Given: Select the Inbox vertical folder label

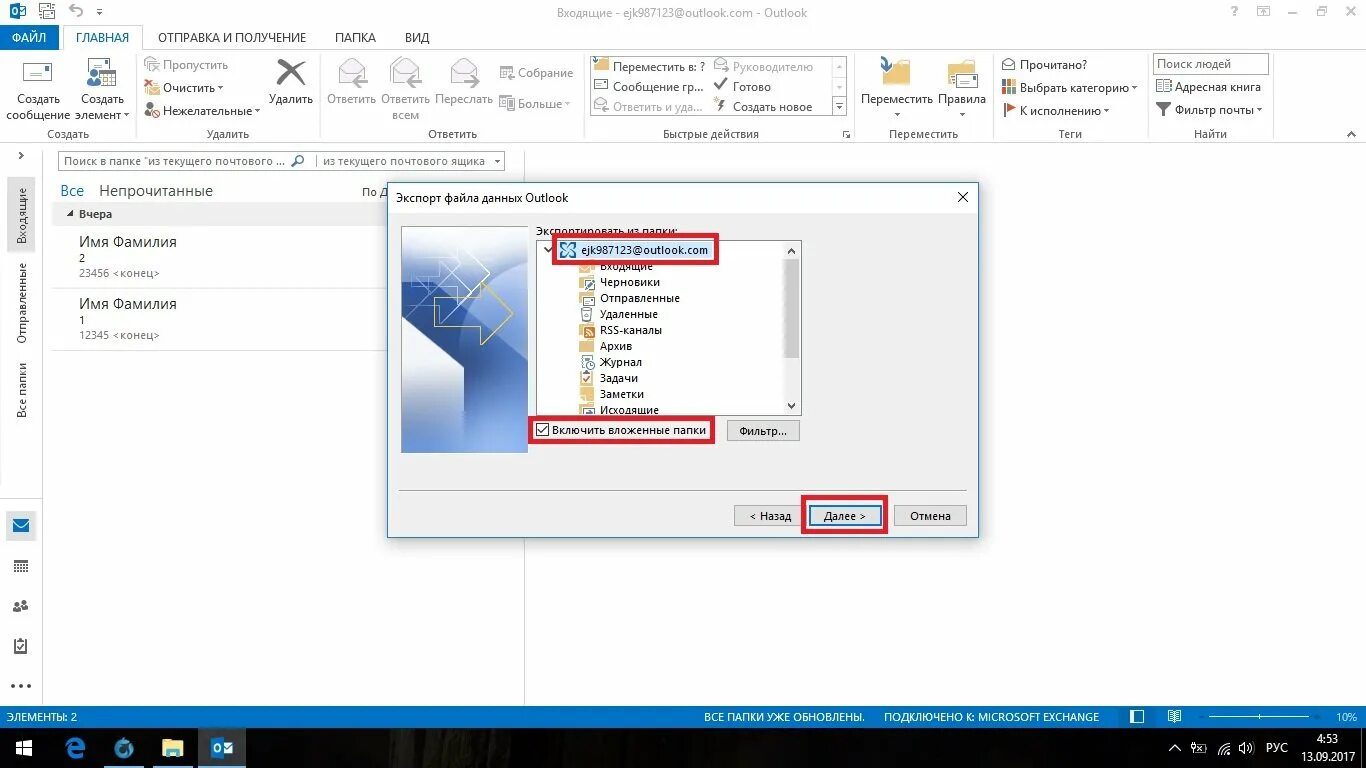Looking at the screenshot, I should 22,216.
